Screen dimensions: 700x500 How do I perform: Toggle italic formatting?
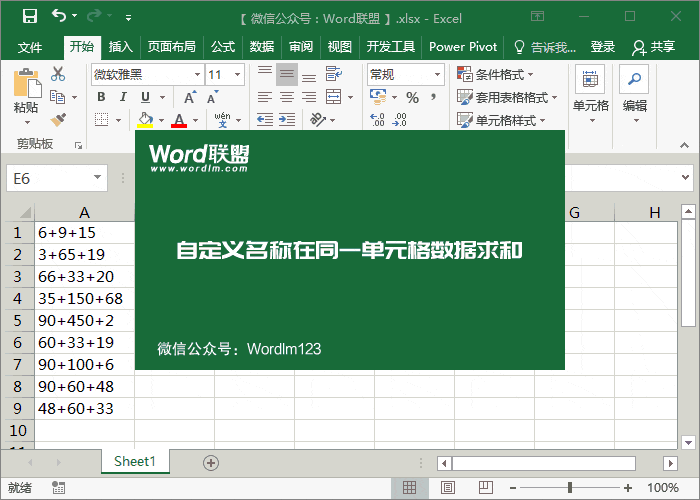coord(124,97)
